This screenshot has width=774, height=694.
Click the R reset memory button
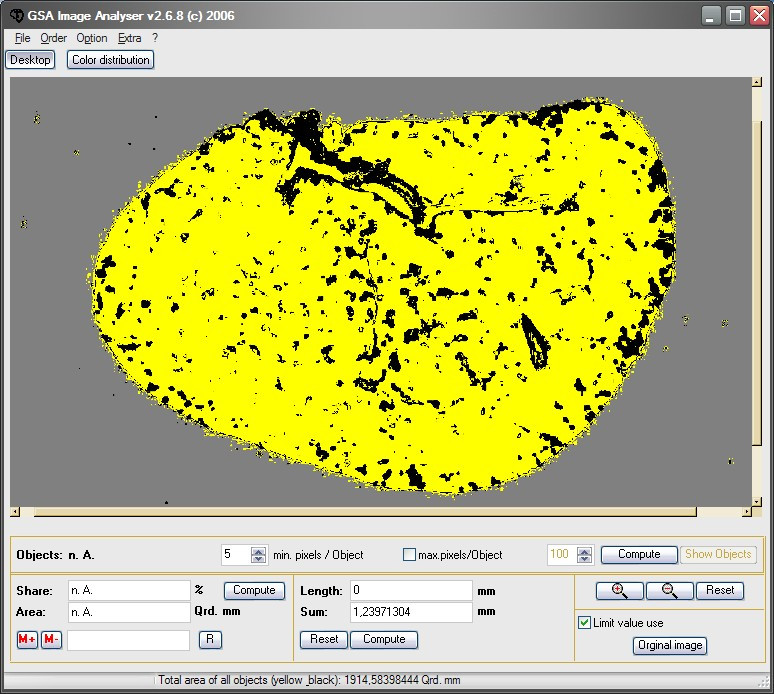[x=210, y=639]
